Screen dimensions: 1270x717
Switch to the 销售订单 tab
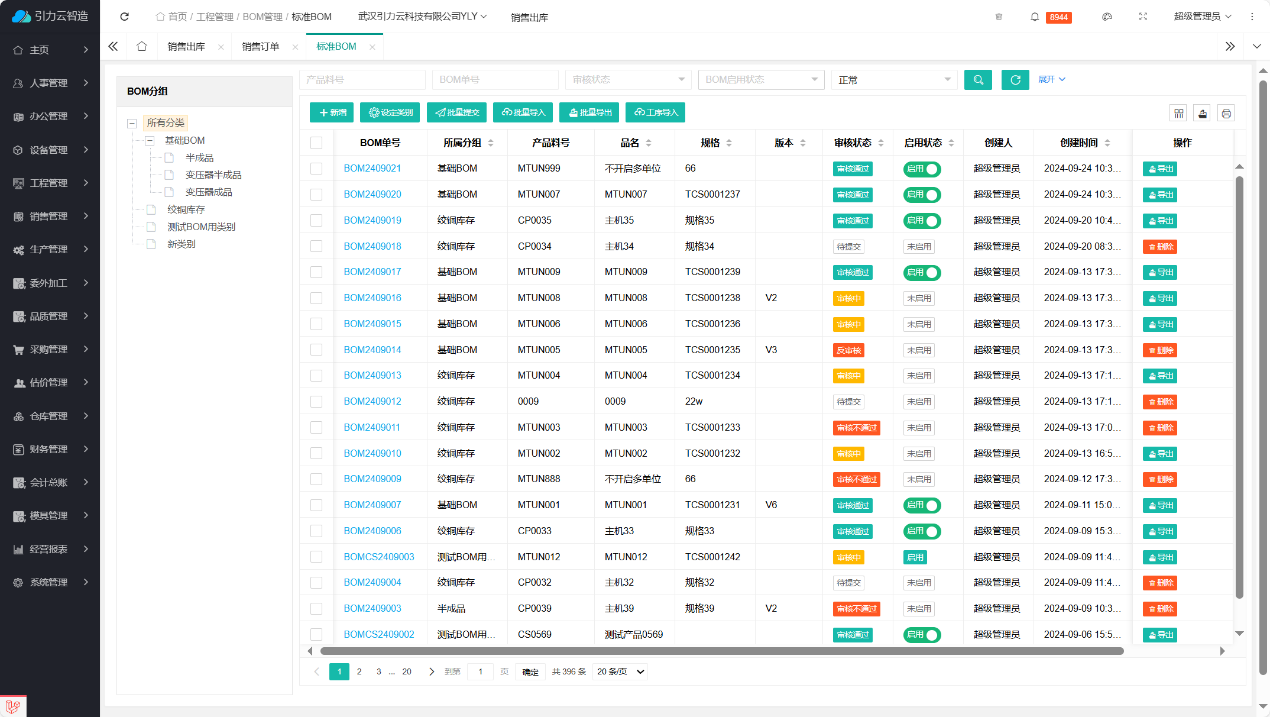pyautogui.click(x=260, y=47)
